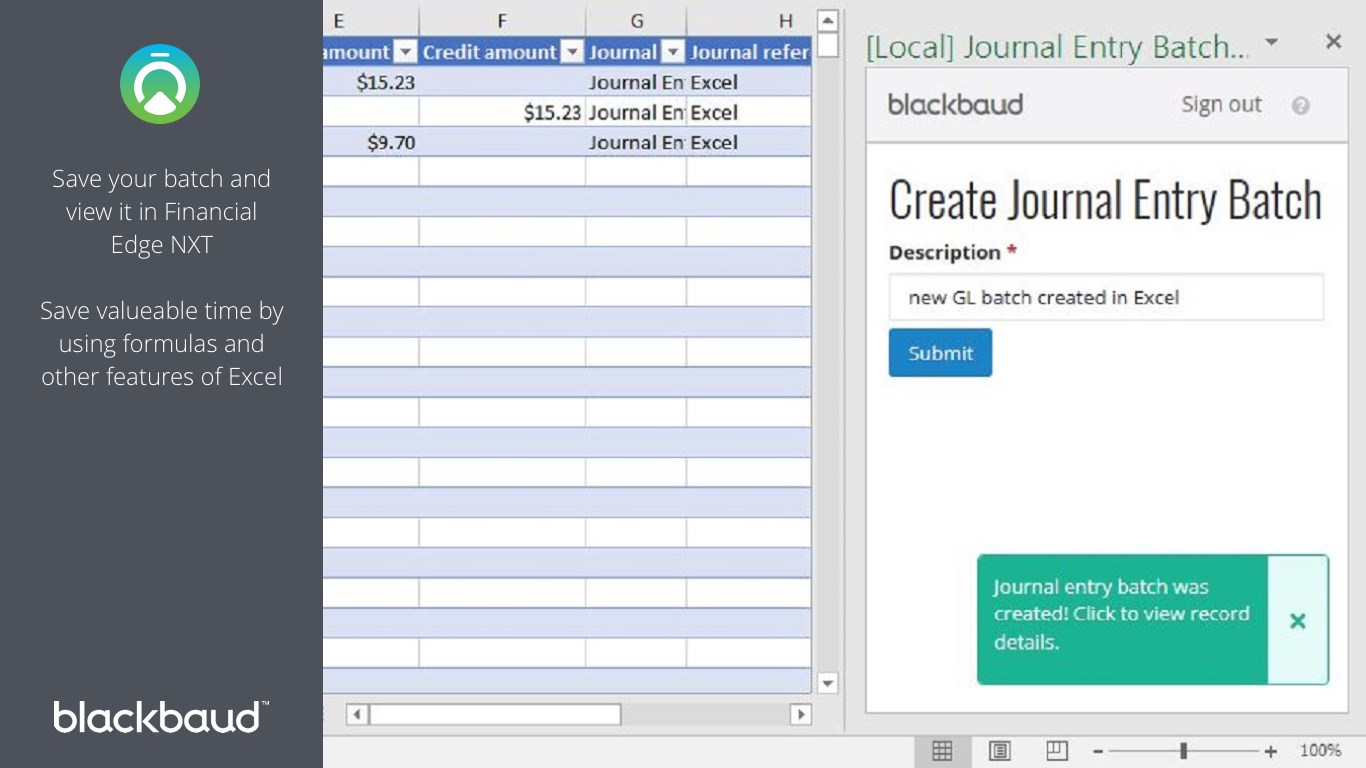Screen dimensions: 1366x768
Task: Open the debit amount column filter dropdown
Action: (x=405, y=52)
